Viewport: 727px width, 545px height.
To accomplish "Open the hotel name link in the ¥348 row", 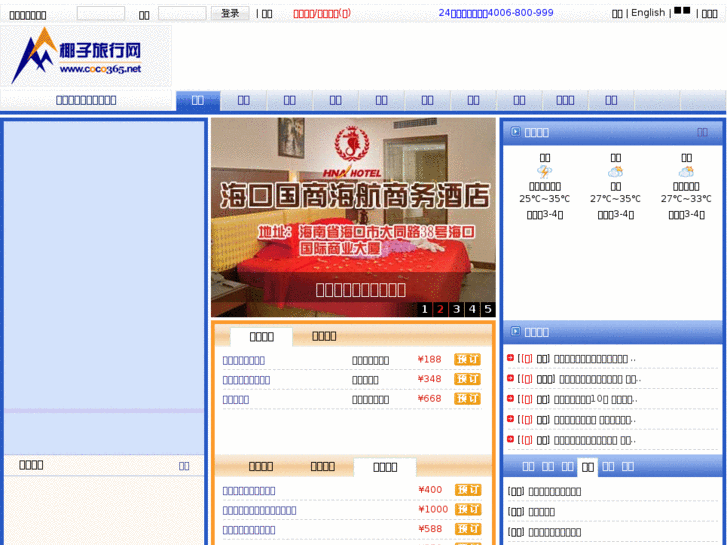I will coord(246,380).
